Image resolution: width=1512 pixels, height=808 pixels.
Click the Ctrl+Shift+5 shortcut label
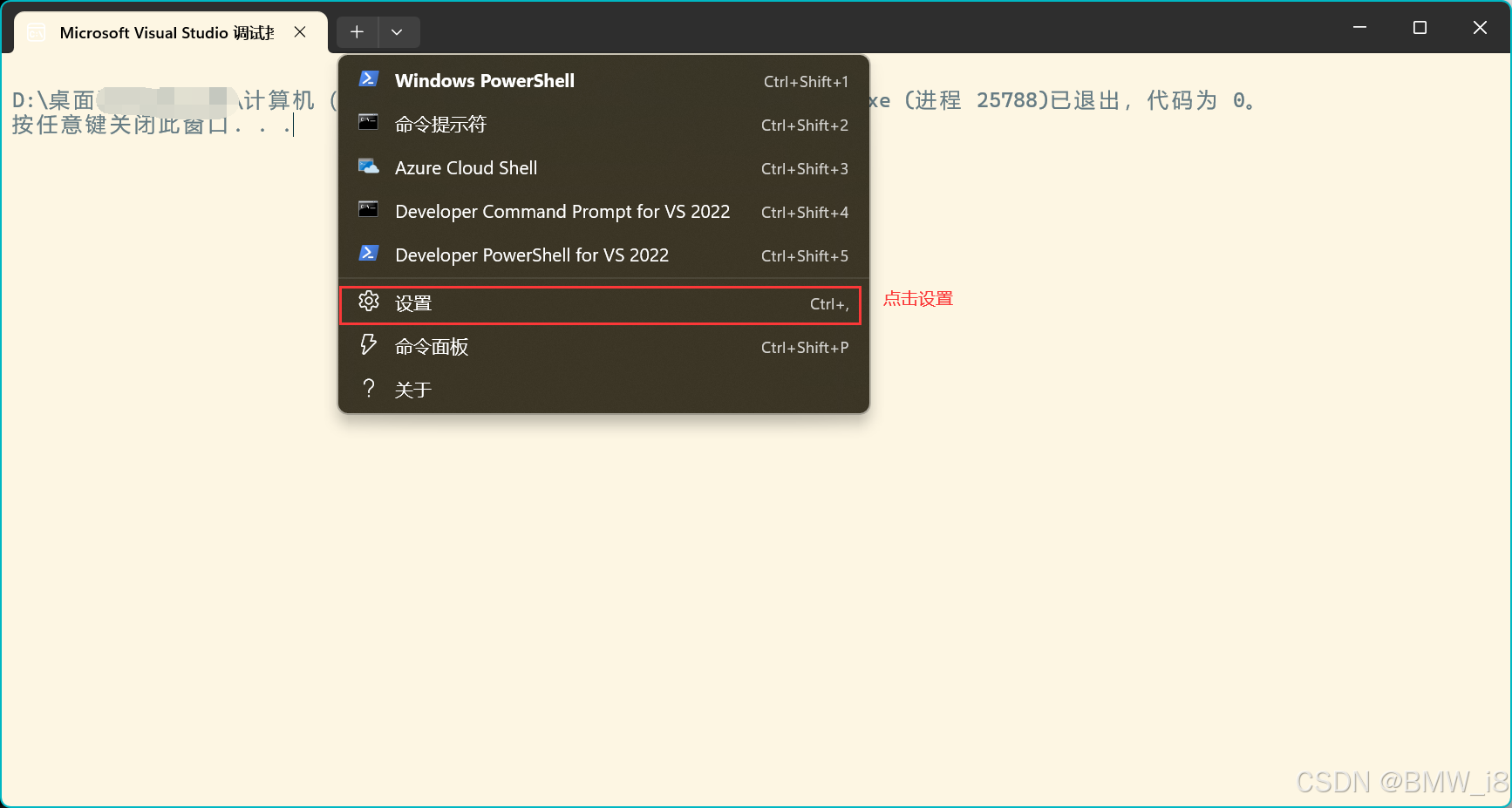[805, 256]
